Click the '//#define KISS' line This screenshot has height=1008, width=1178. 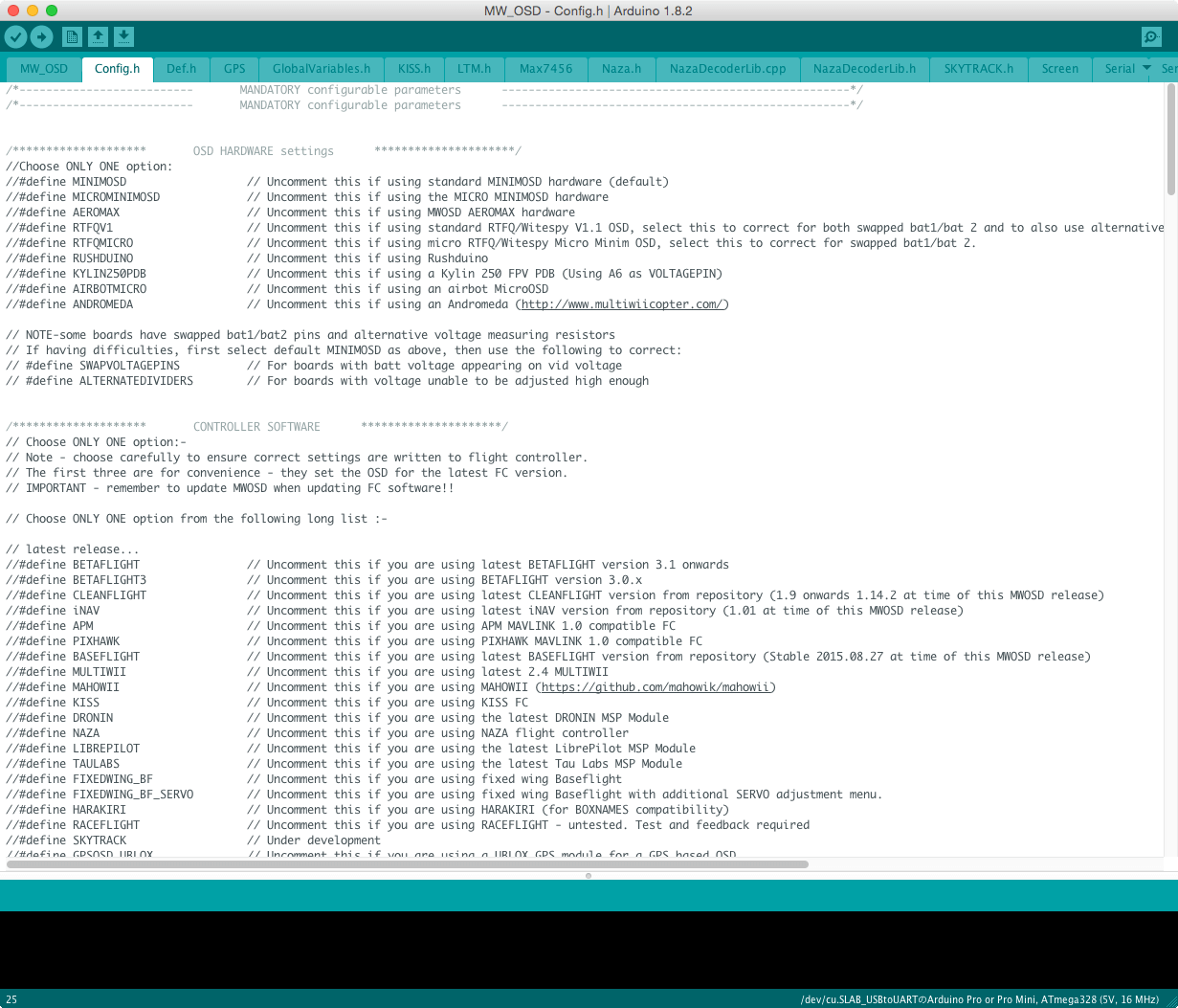[x=267, y=703]
